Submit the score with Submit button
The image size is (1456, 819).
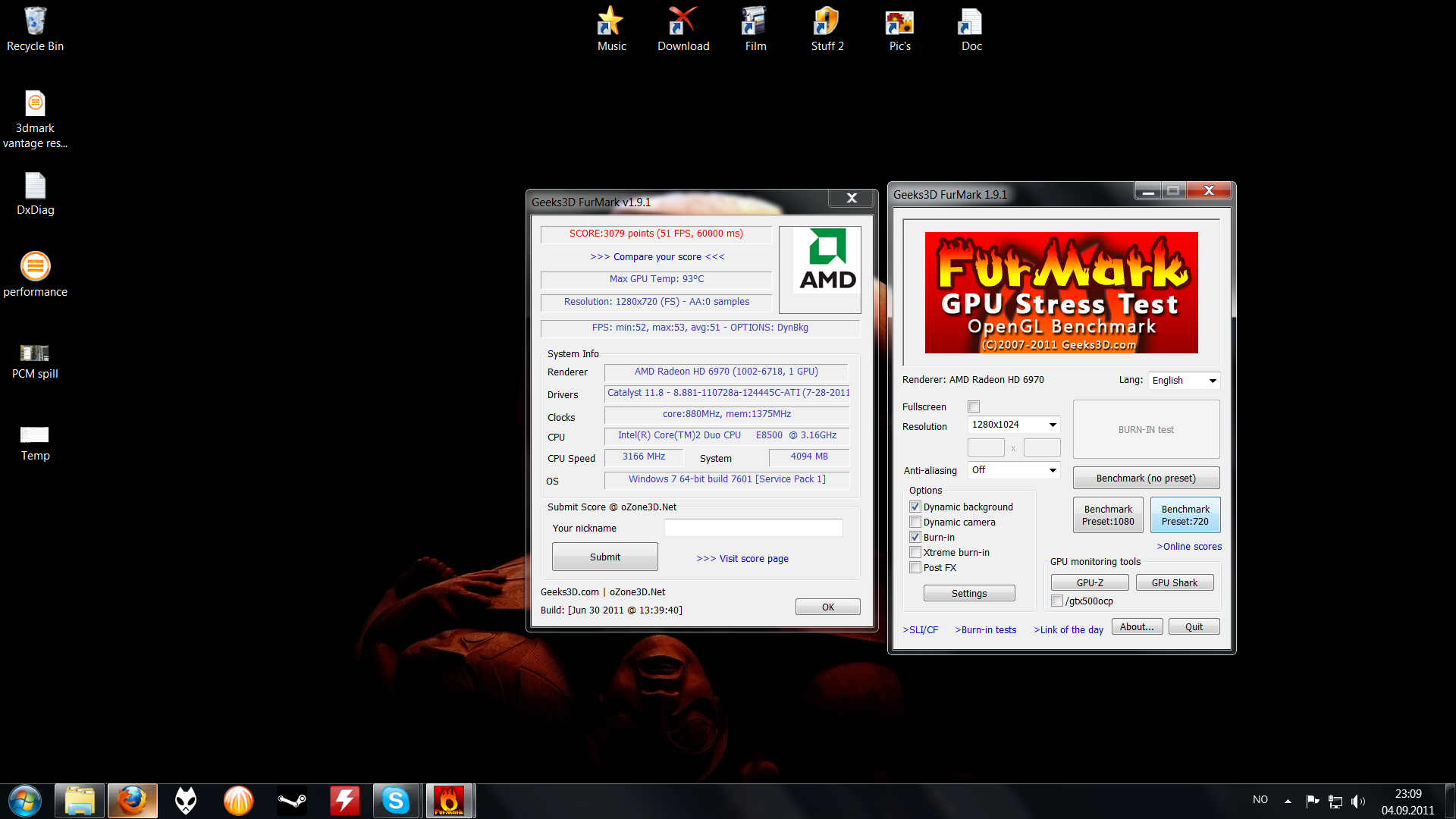click(x=604, y=557)
